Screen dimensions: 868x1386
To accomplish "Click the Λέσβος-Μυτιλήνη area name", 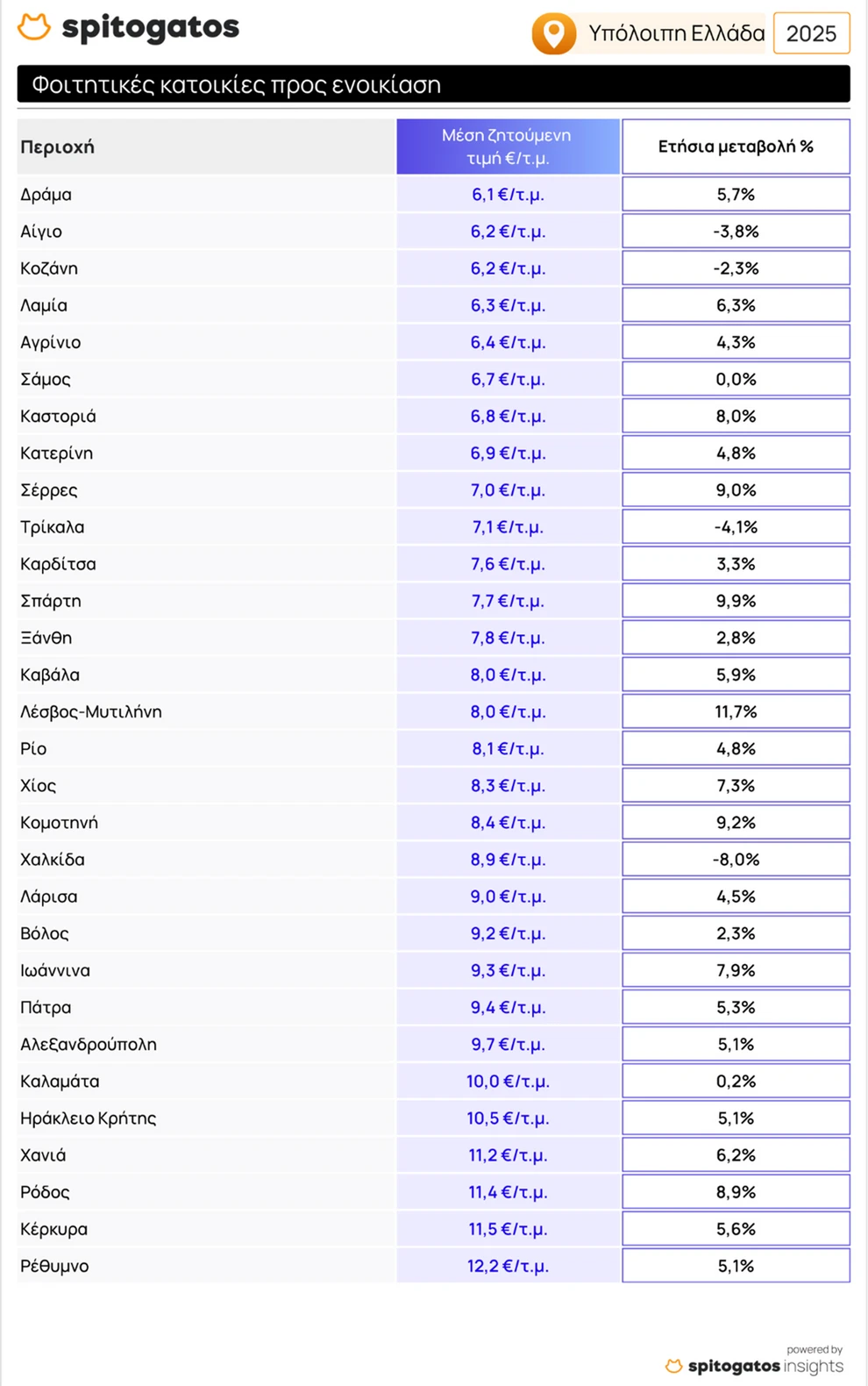I will pos(91,711).
